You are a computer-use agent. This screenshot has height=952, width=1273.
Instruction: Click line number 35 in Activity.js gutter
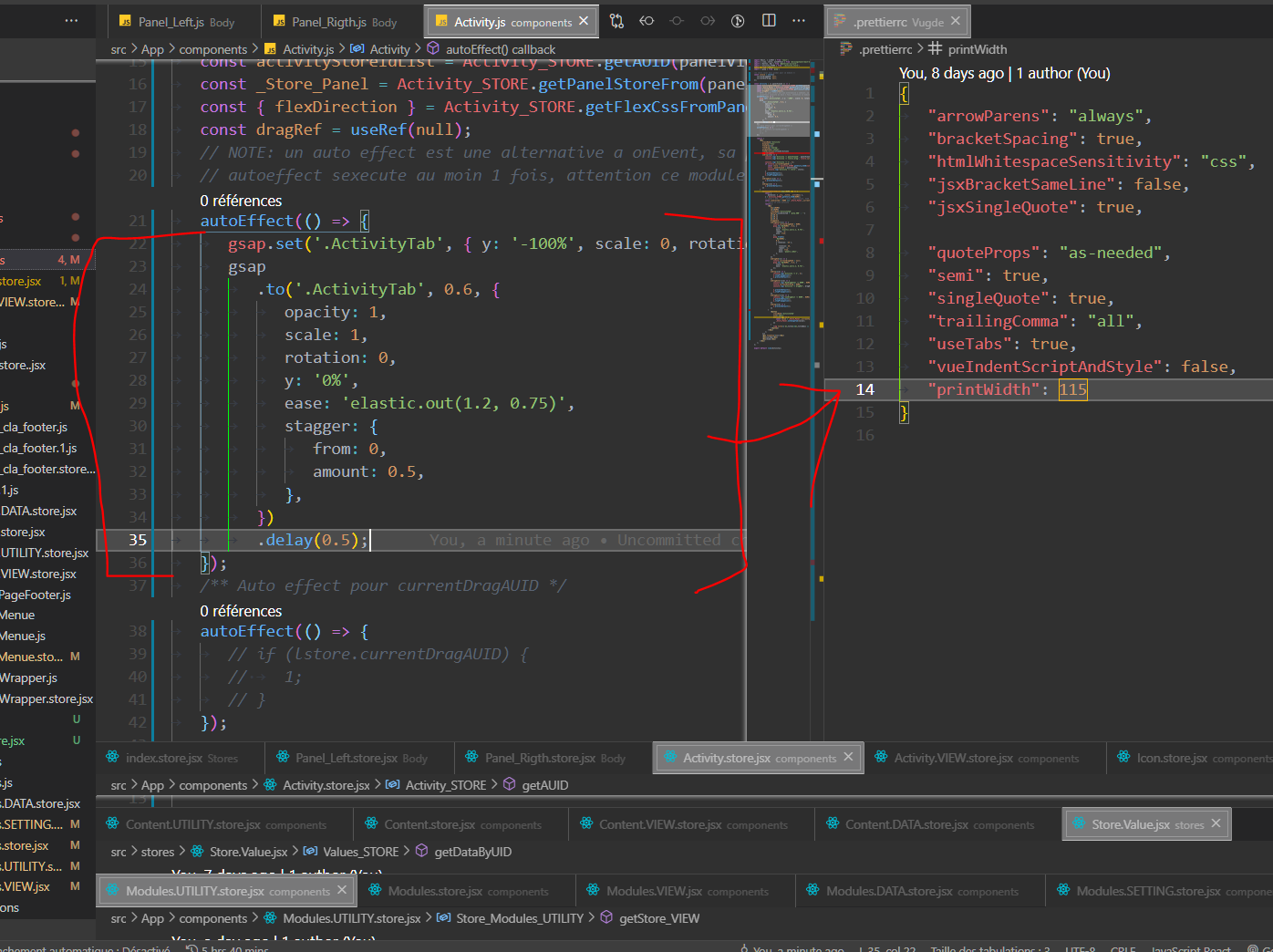(138, 540)
